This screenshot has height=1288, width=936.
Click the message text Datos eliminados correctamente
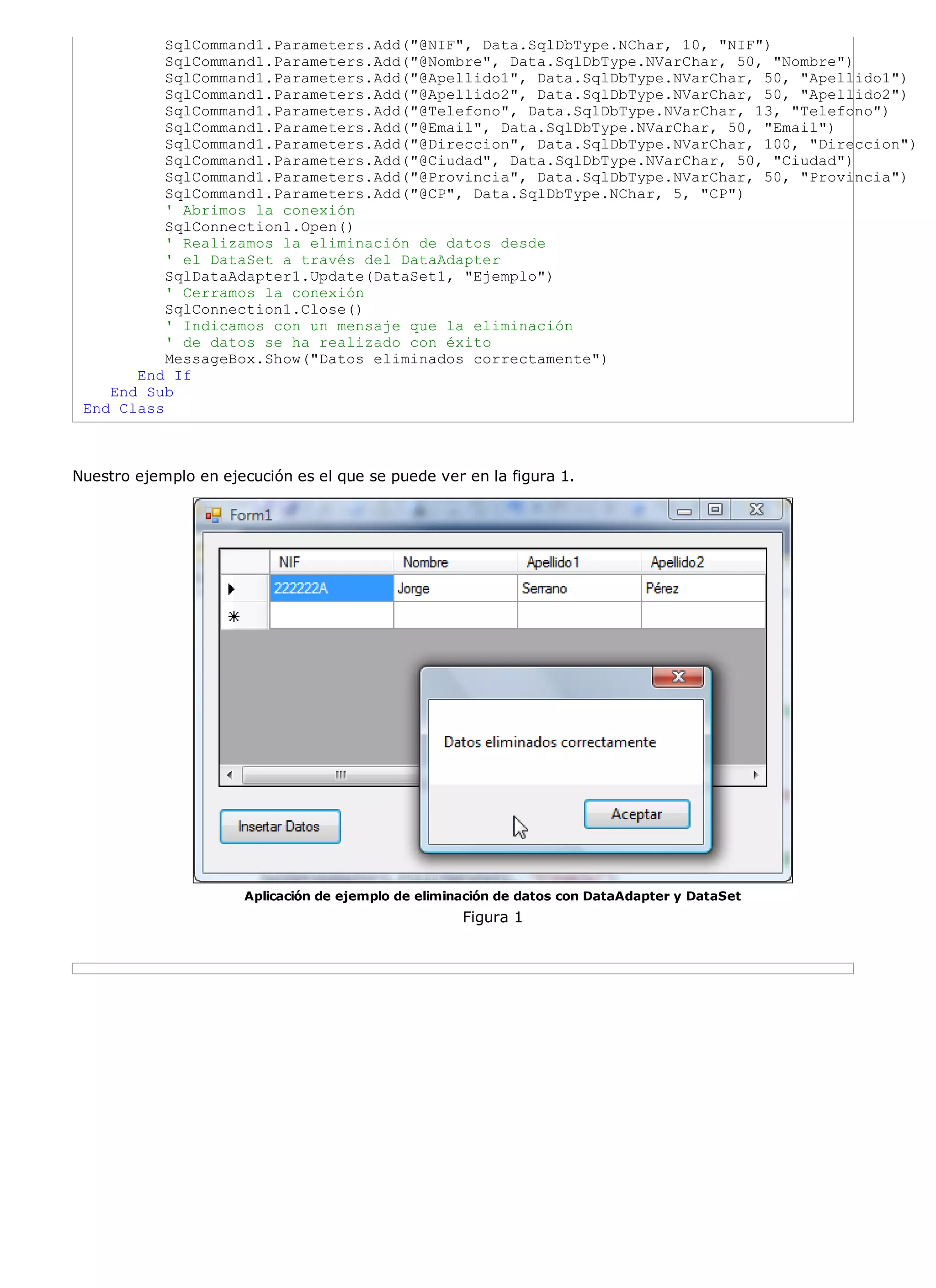[549, 742]
